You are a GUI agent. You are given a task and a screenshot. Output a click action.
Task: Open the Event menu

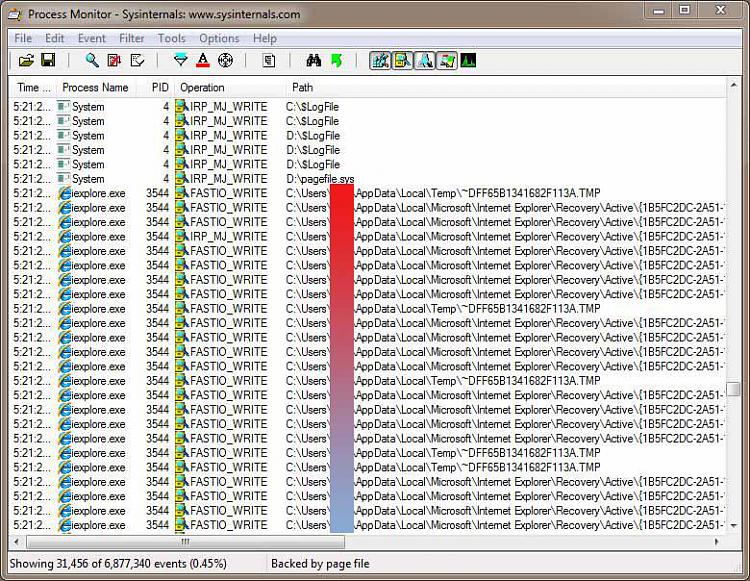[x=91, y=38]
